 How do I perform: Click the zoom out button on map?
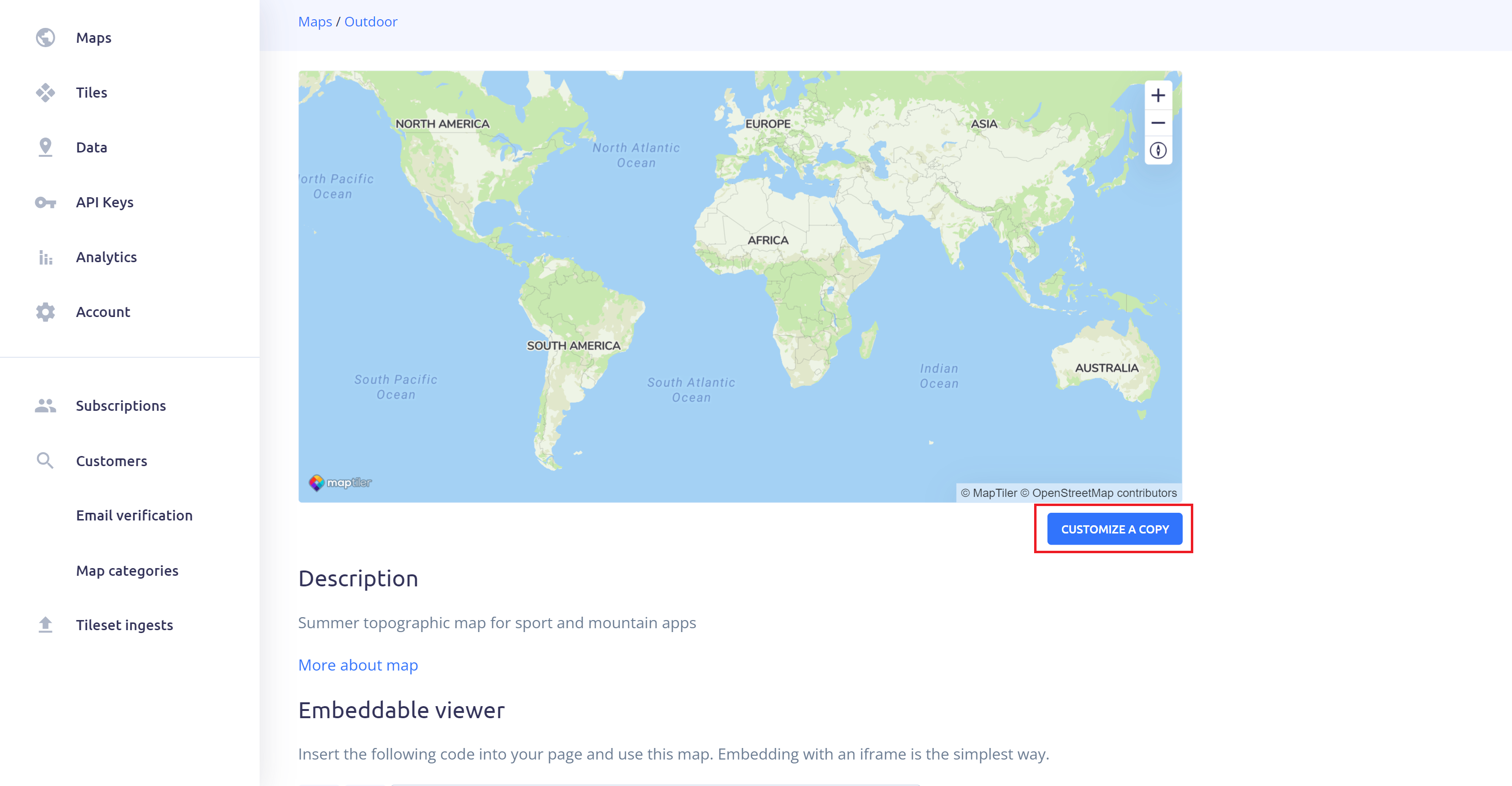(1158, 122)
